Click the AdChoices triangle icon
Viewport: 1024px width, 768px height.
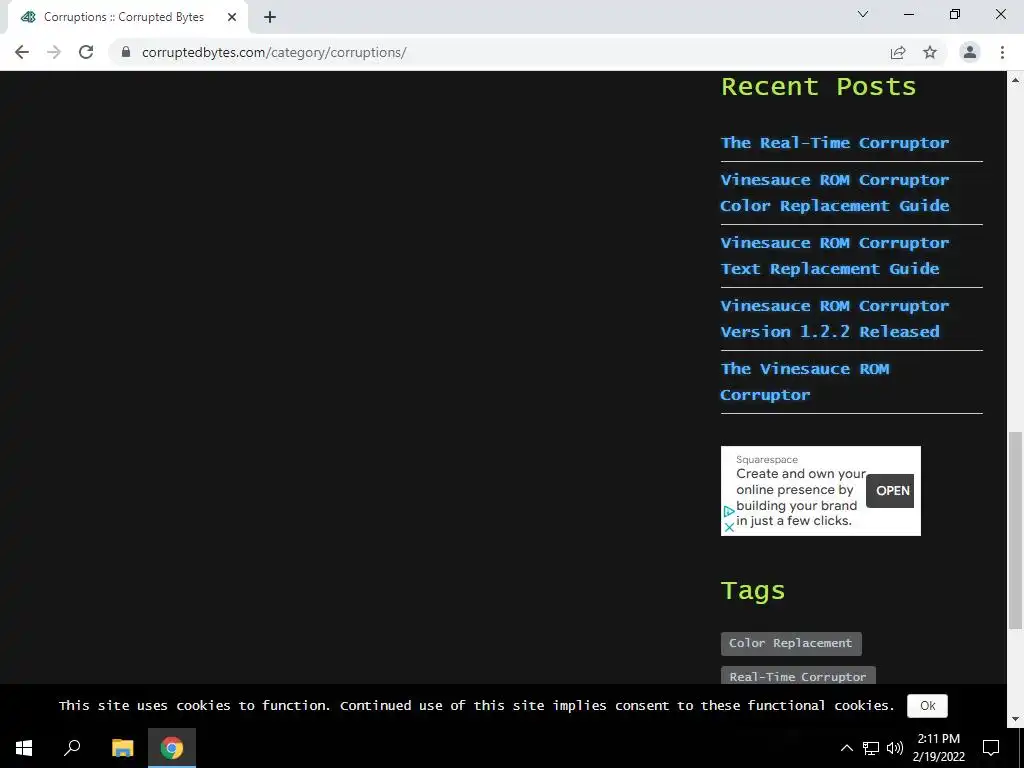pyautogui.click(x=729, y=511)
